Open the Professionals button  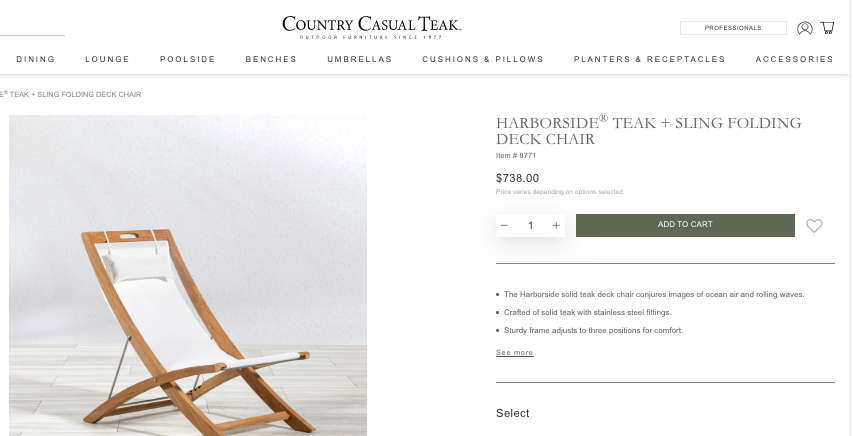click(733, 28)
